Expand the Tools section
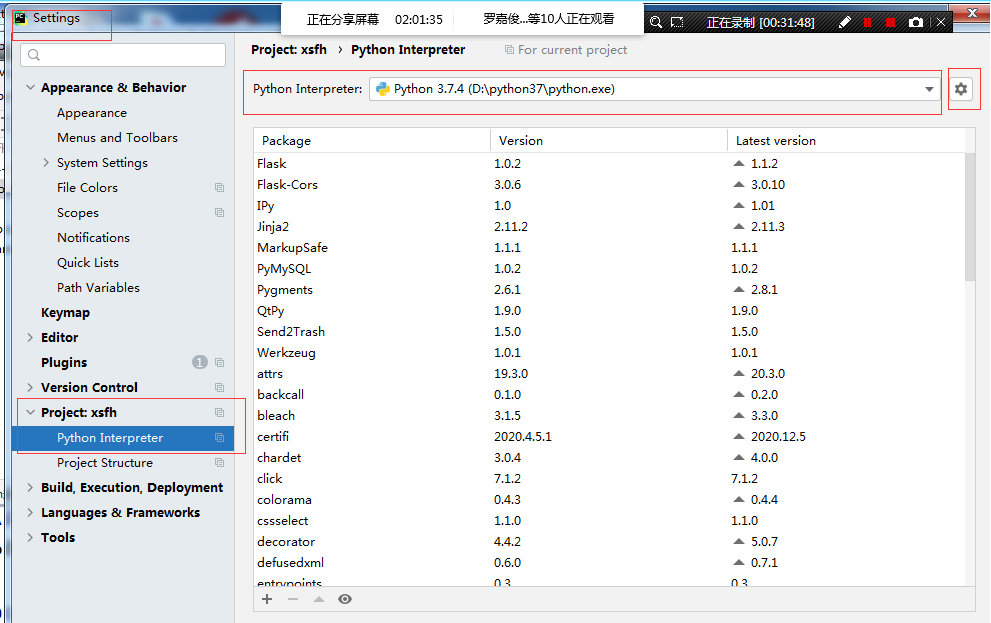 click(x=30, y=537)
